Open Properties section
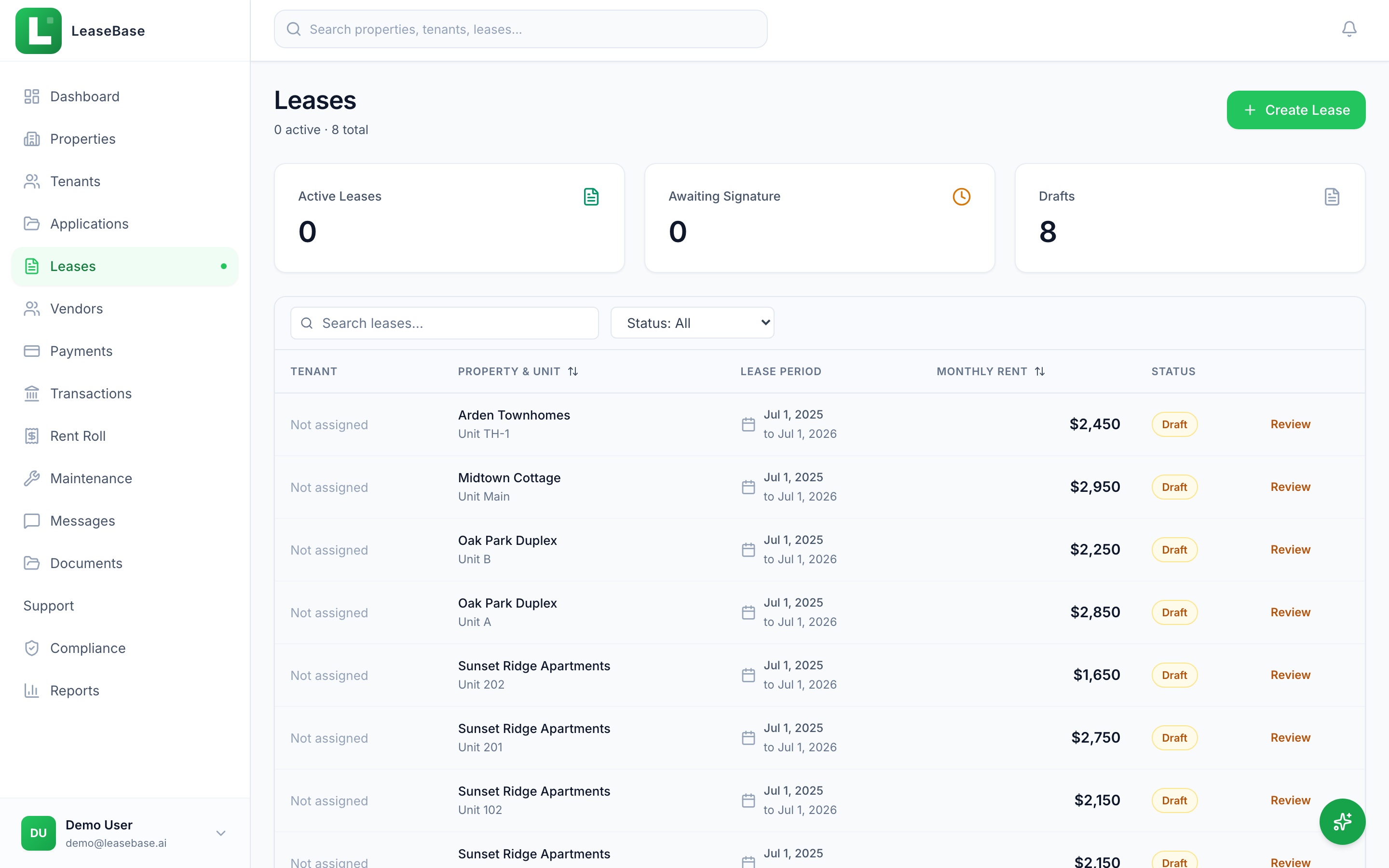The width and height of the screenshot is (1389, 868). (124, 139)
